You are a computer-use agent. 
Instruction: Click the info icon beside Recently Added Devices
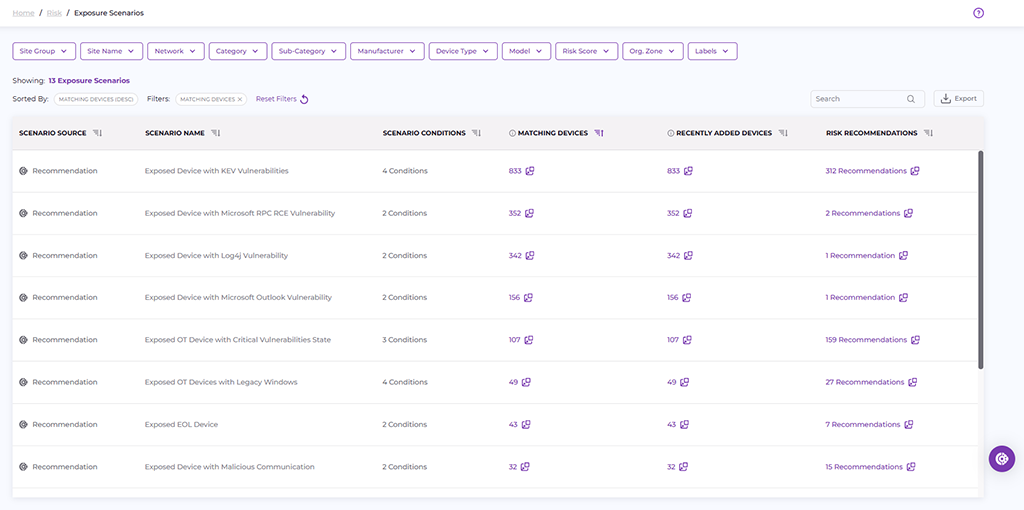coord(670,133)
